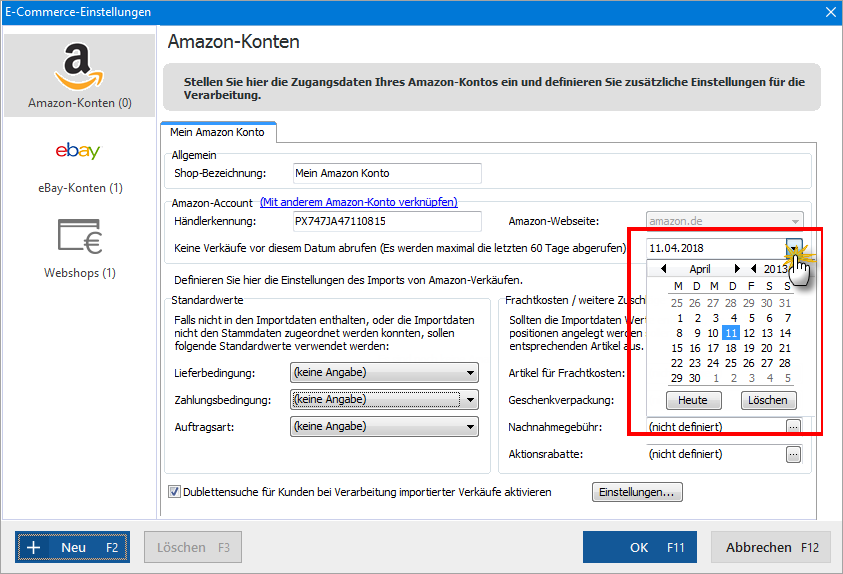This screenshot has height=574, width=843.
Task: Open Einstellungen... button
Action: [637, 492]
